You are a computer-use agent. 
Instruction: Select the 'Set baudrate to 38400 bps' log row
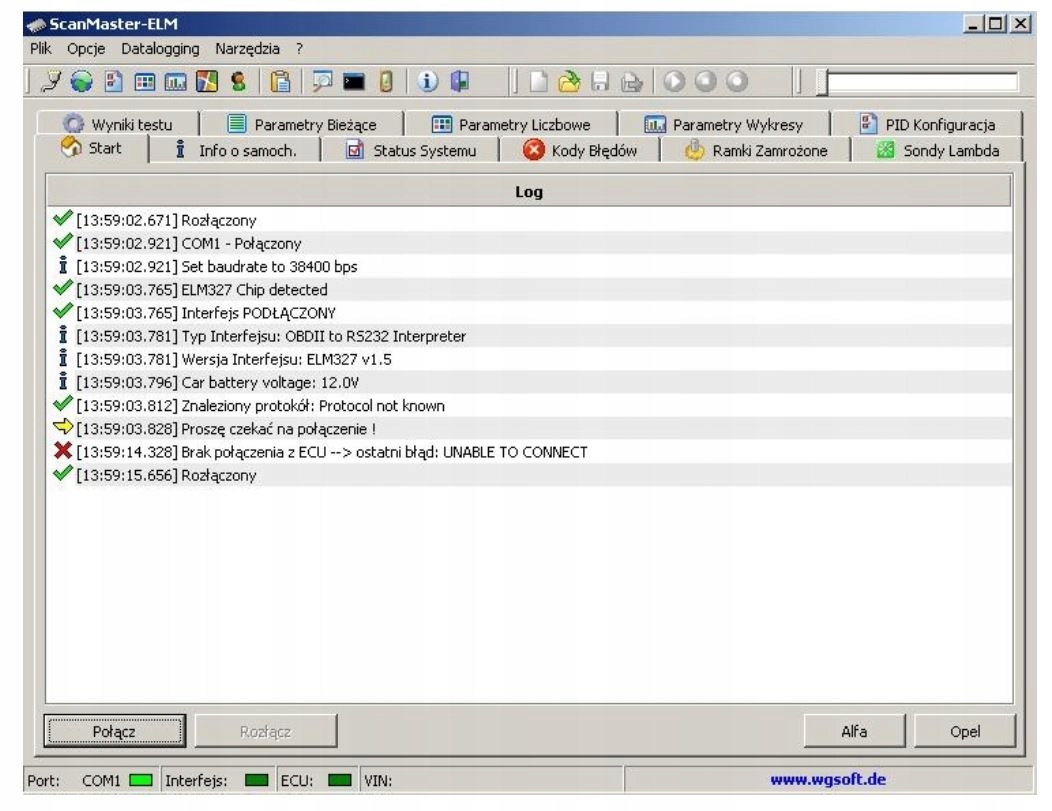click(529, 266)
